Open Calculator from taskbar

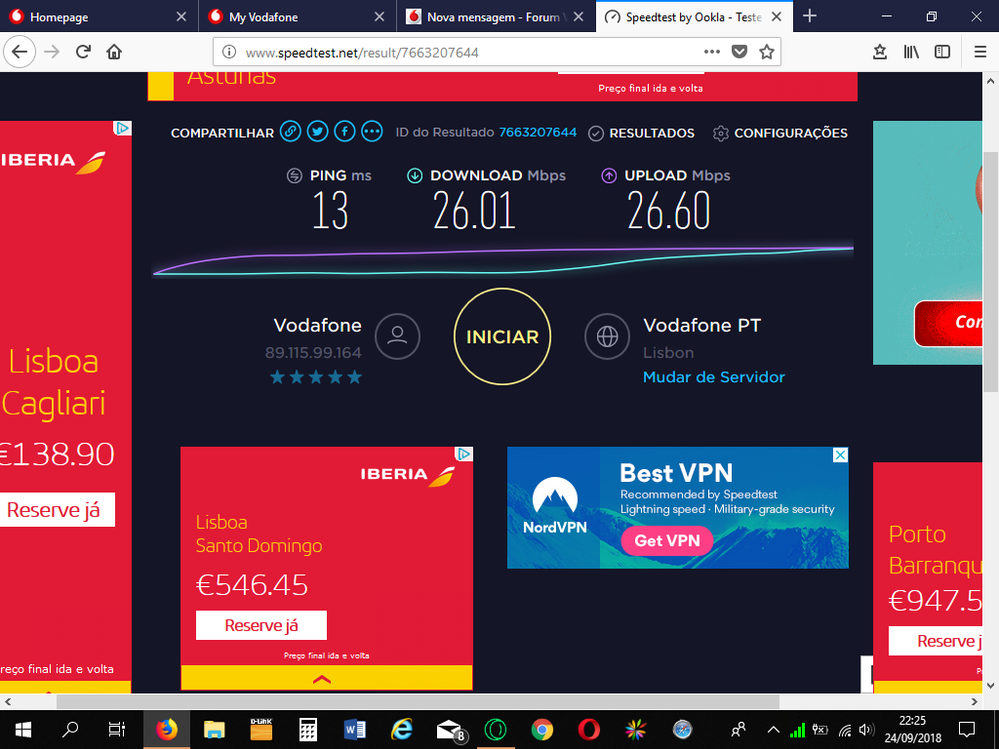tap(308, 729)
